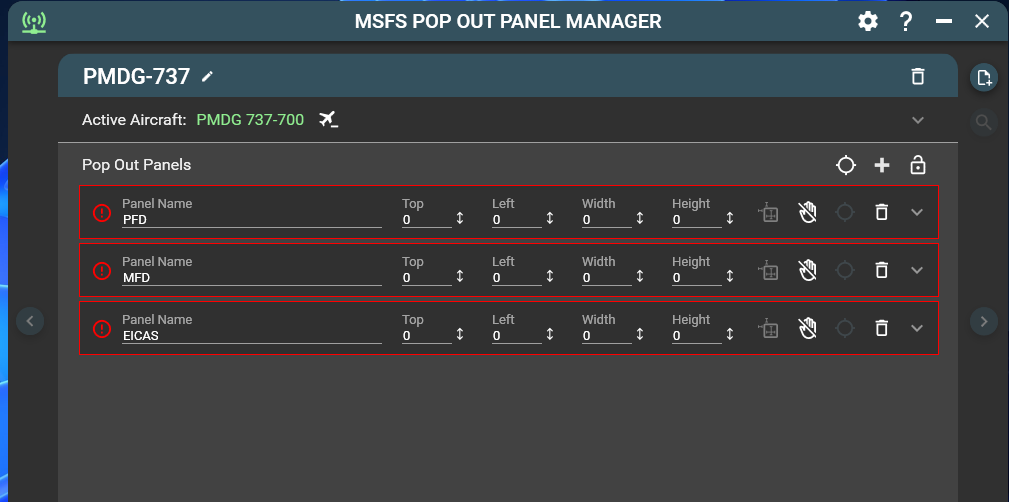The width and height of the screenshot is (1009, 502).
Task: Click the MFD panel error indicator
Action: point(102,270)
